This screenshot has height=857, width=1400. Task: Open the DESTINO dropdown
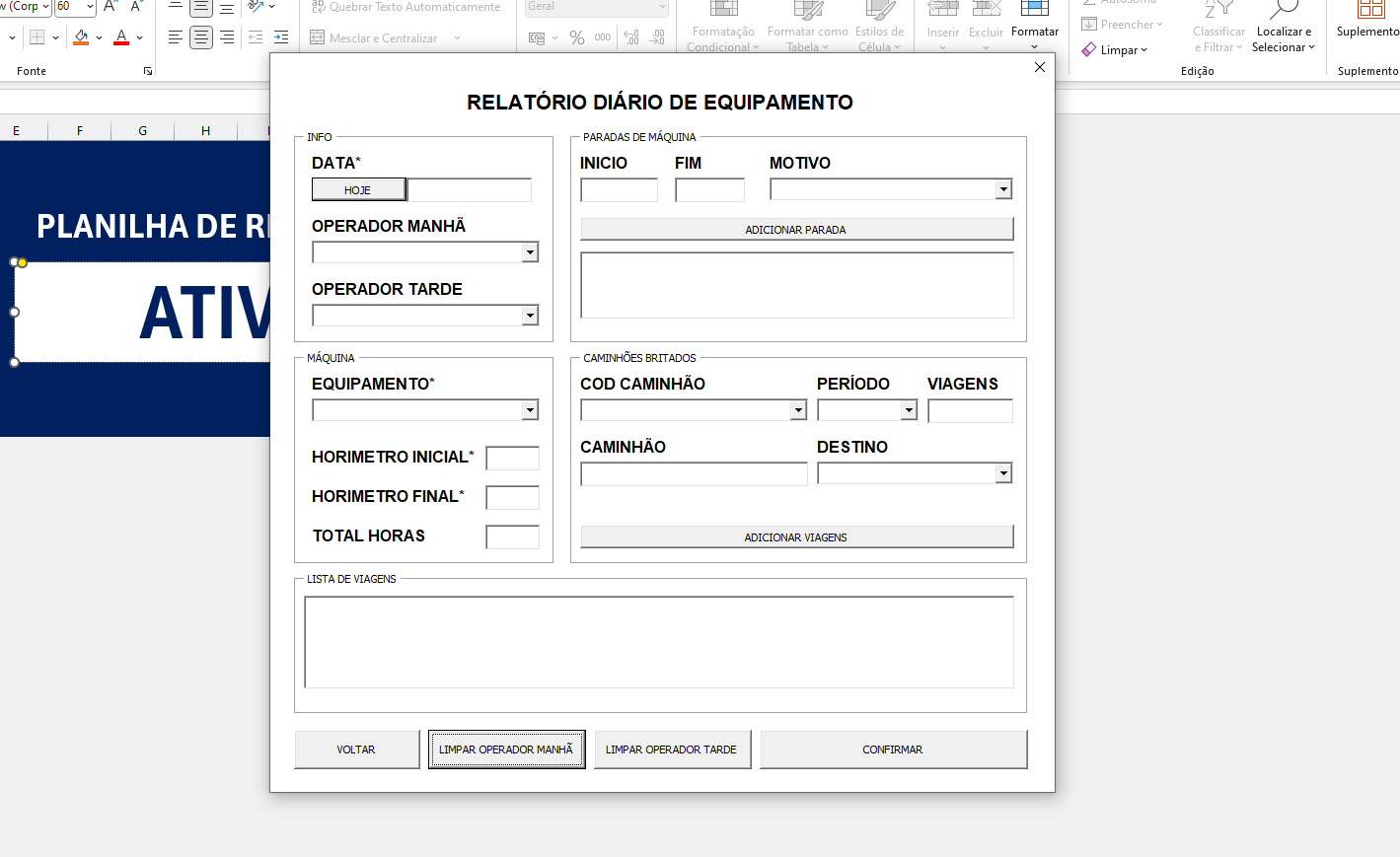(1003, 473)
